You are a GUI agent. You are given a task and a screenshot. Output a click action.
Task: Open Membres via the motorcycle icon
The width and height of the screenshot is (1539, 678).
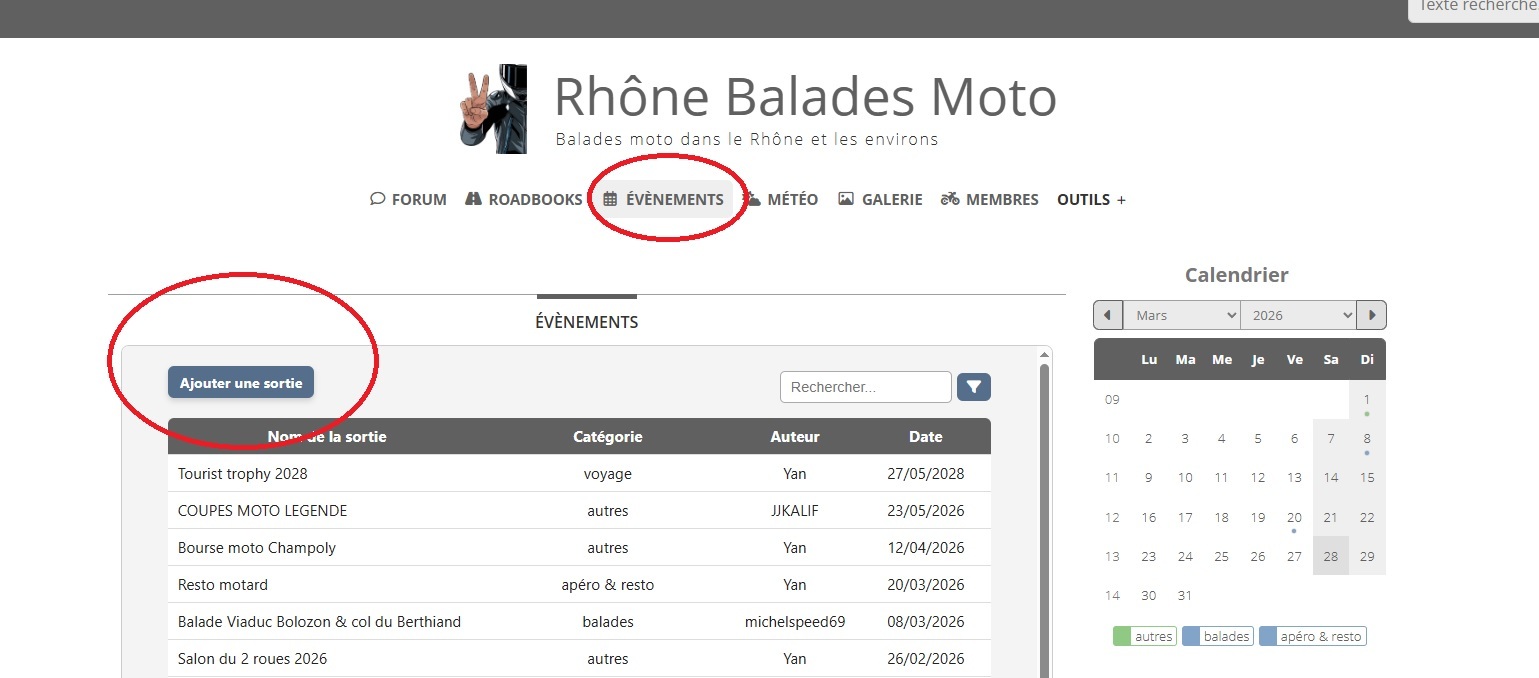pyautogui.click(x=950, y=199)
